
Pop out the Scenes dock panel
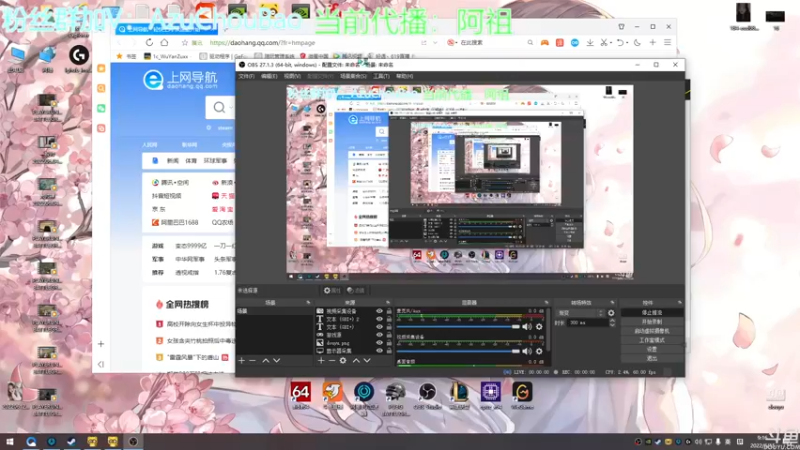click(x=308, y=303)
